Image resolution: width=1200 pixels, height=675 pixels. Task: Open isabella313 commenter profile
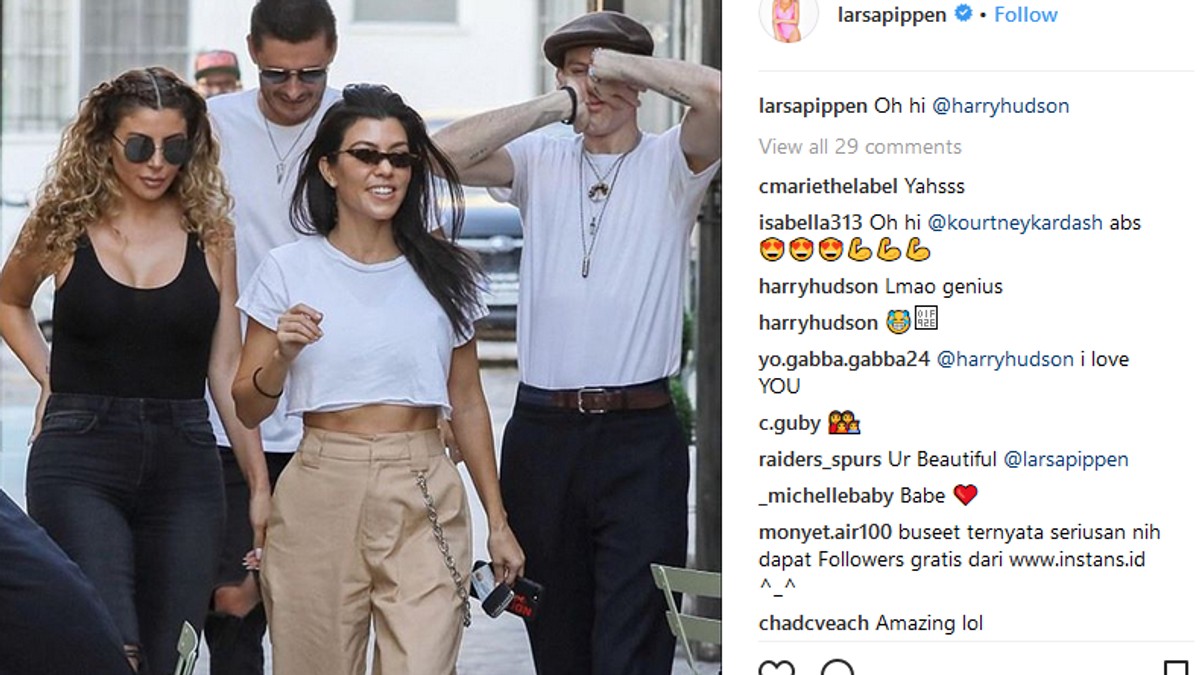pyautogui.click(x=812, y=223)
